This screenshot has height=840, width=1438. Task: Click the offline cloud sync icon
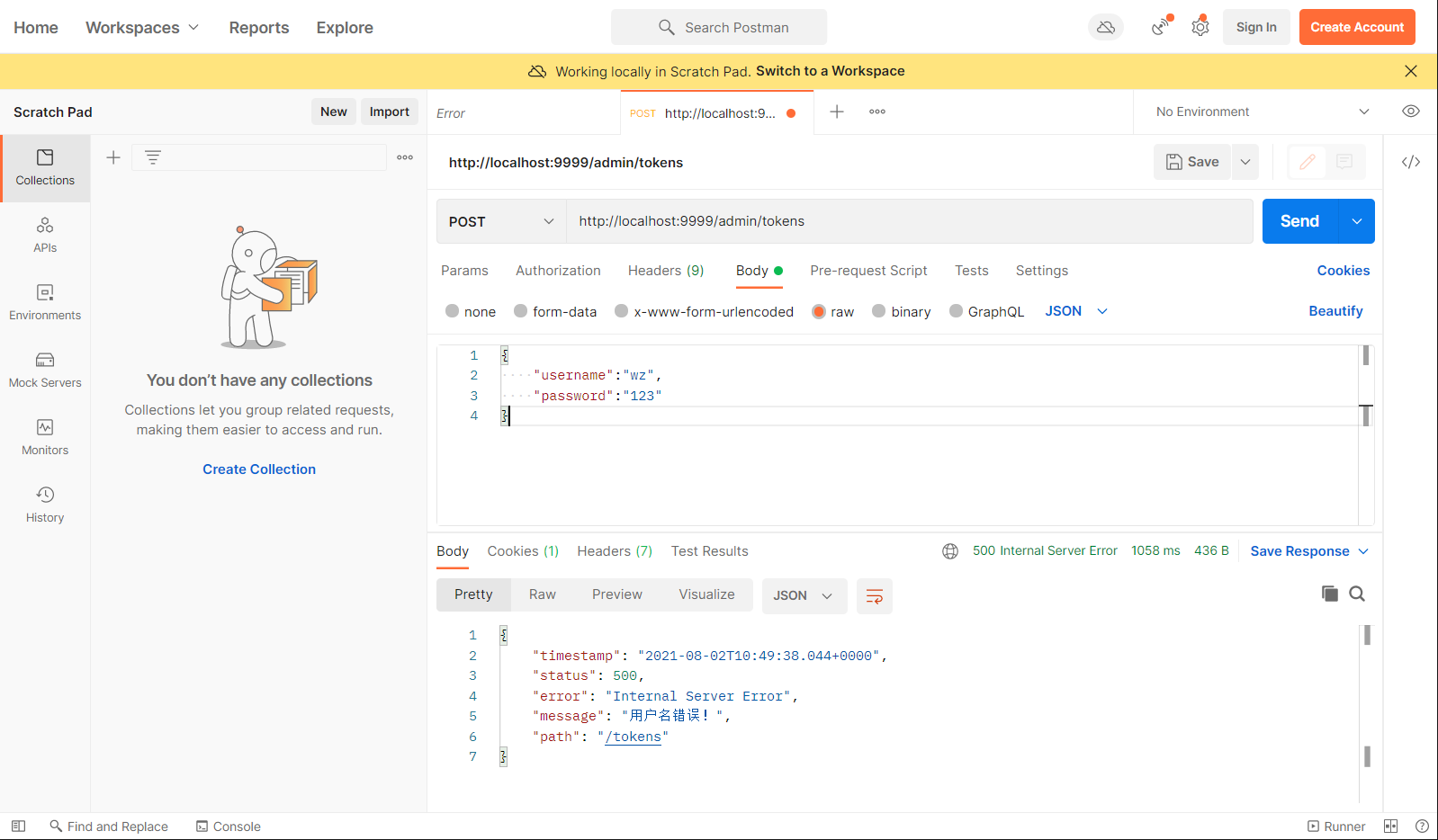pos(1106,27)
